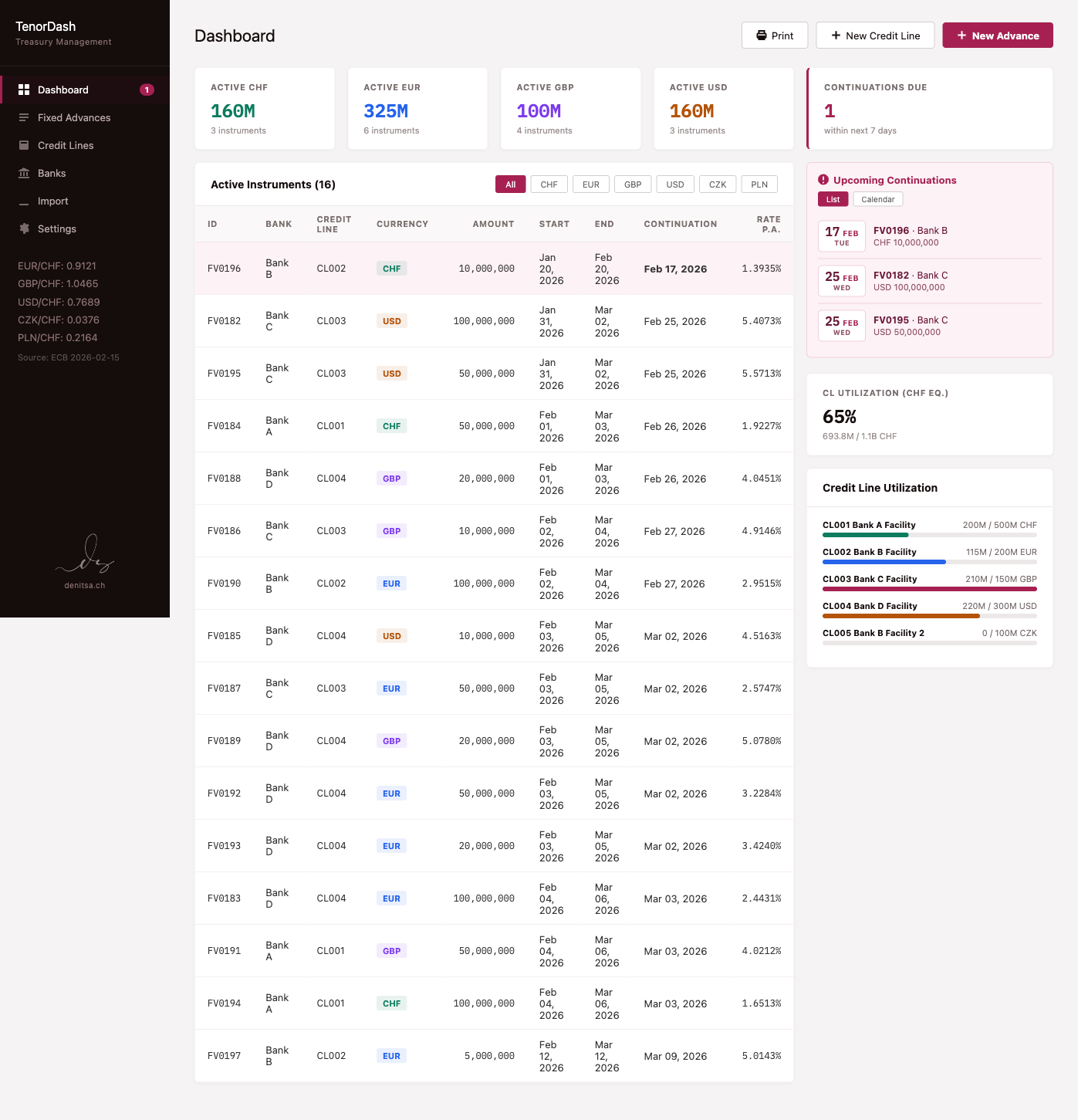This screenshot has height=1120, width=1078.
Task: Toggle the List view for upcoming continuations
Action: pyautogui.click(x=832, y=199)
